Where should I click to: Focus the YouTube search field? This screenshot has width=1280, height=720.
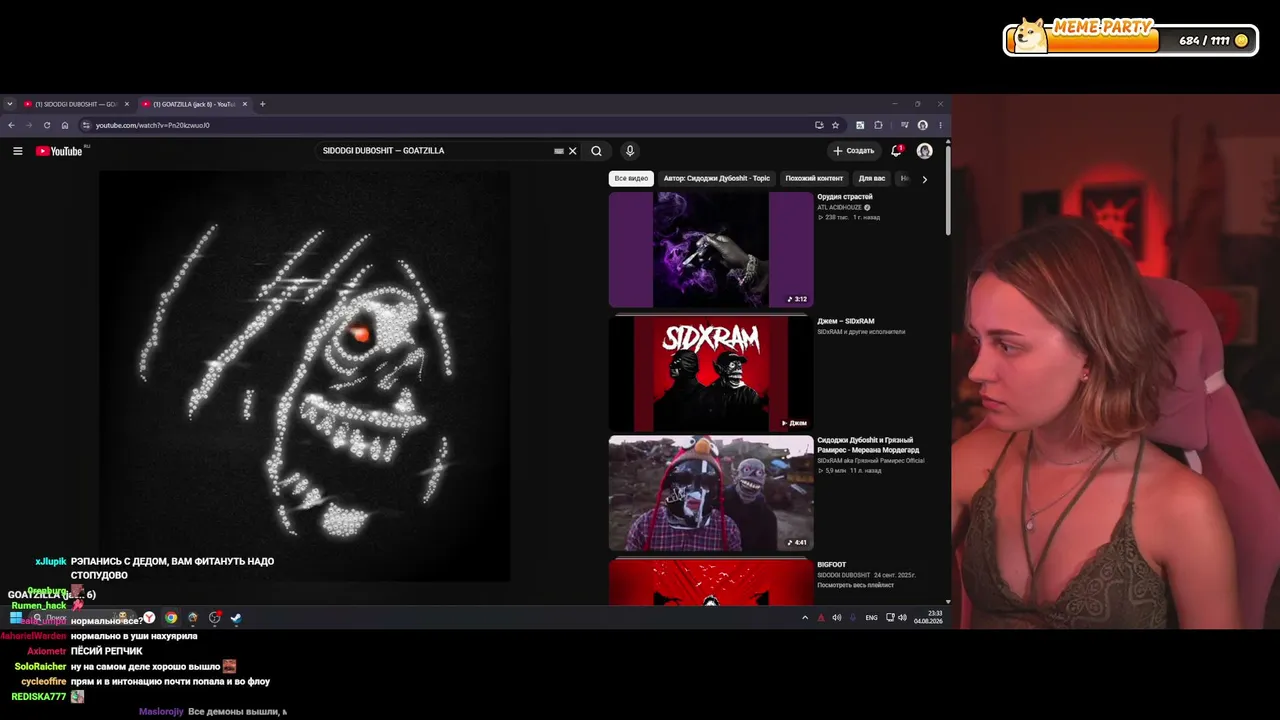point(435,151)
